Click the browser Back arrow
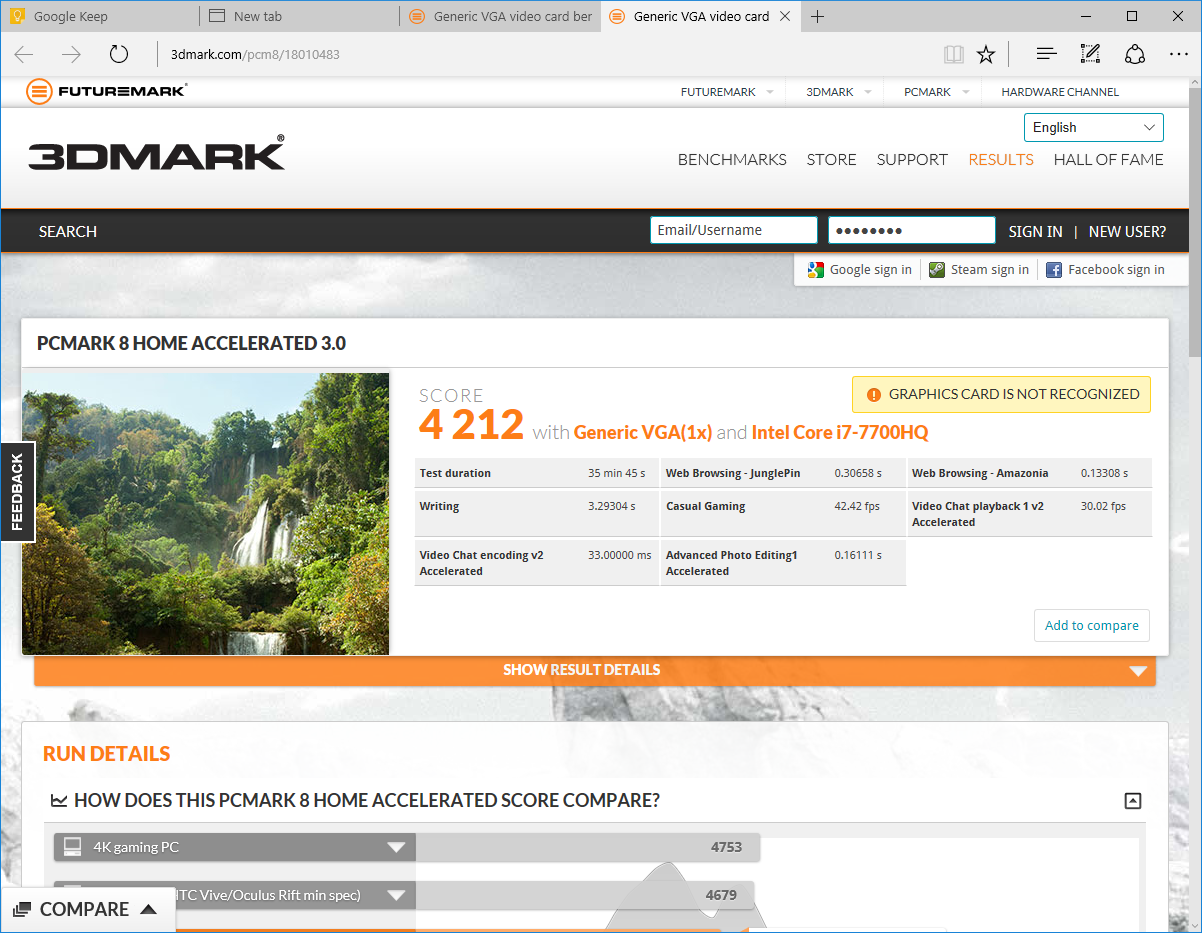The width and height of the screenshot is (1202, 933). [x=24, y=54]
